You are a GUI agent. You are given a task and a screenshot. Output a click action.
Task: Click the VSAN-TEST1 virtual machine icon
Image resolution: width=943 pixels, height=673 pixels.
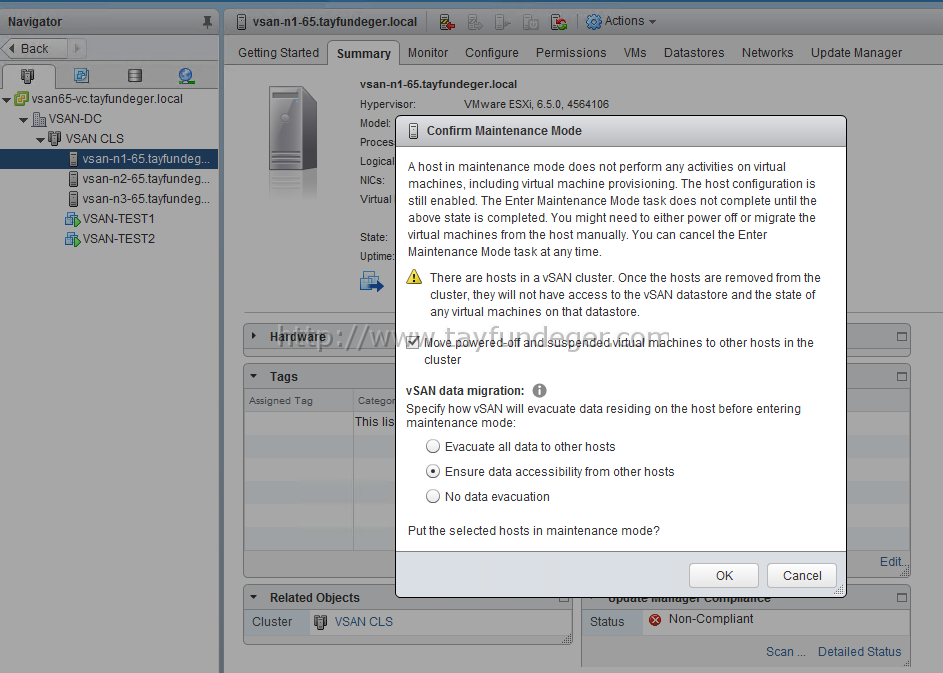tap(72, 219)
